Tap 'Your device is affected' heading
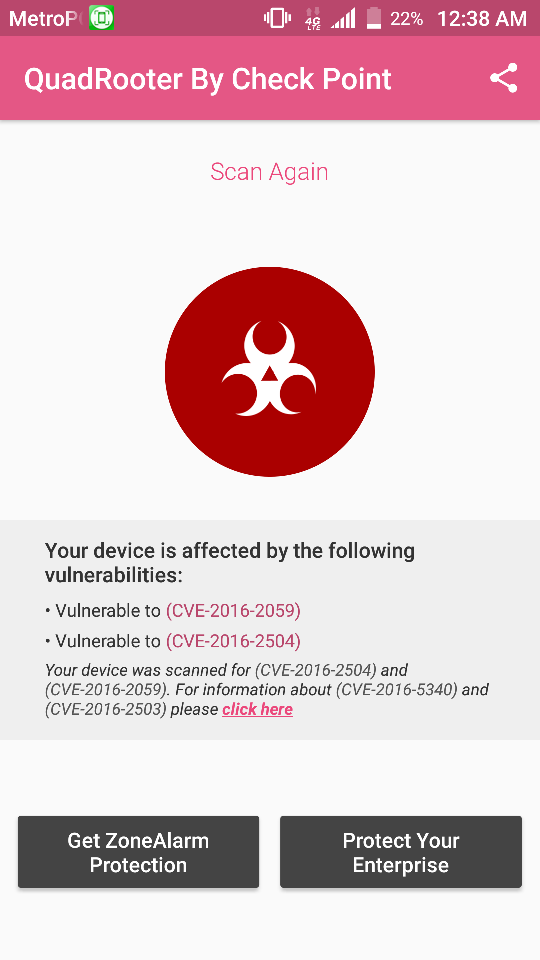540x960 pixels. point(230,563)
